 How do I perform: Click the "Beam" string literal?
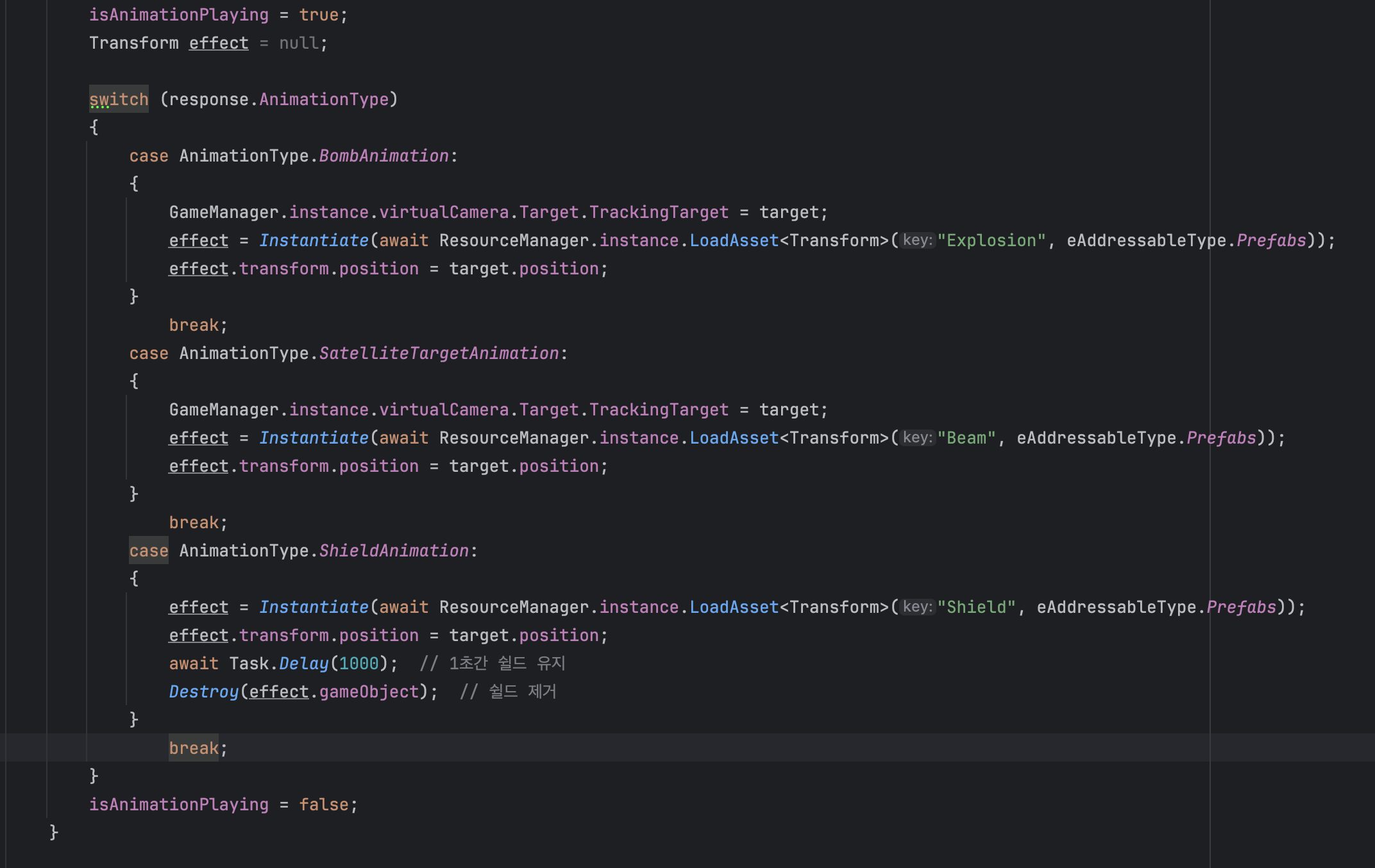(966, 438)
